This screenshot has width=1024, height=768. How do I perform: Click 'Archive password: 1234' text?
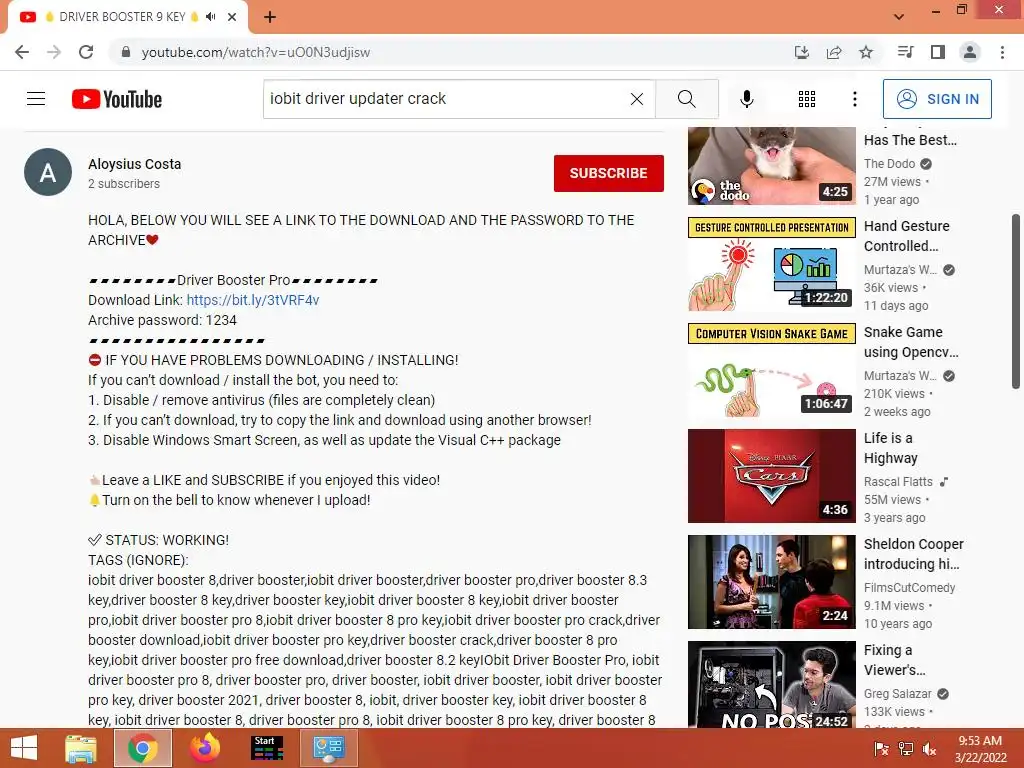tap(163, 320)
